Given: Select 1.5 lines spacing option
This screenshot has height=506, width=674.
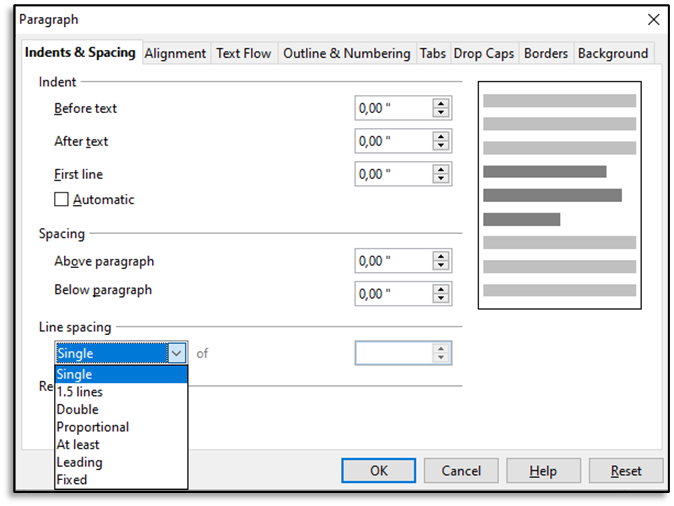Looking at the screenshot, I should click(x=80, y=392).
